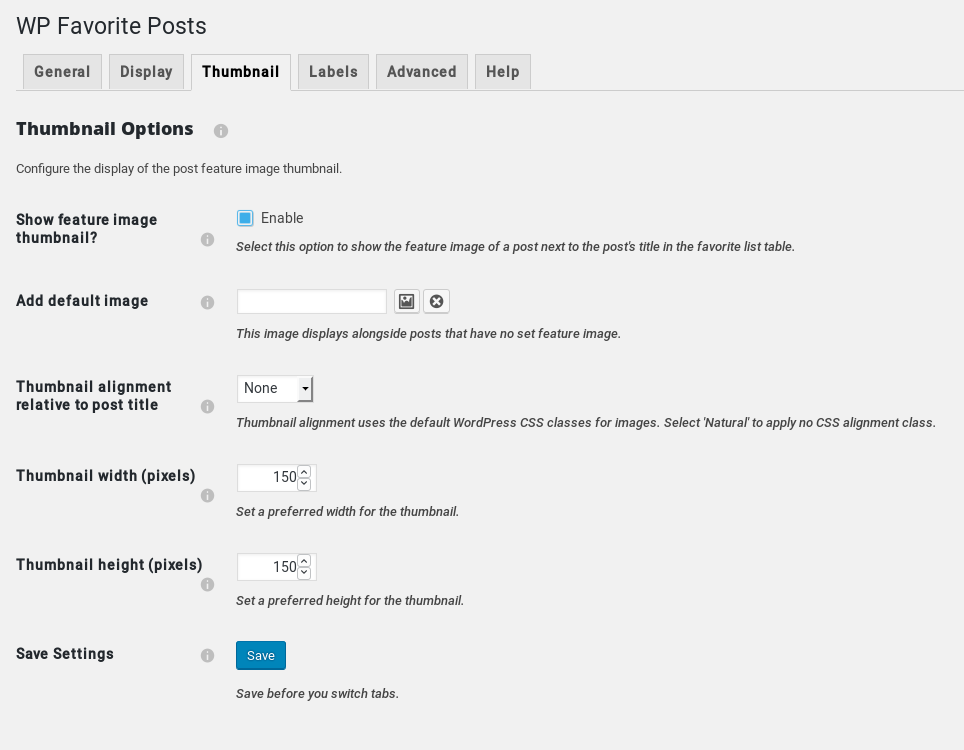Open the thumbnail alignment None dropdown
964x750 pixels.
[x=275, y=389]
